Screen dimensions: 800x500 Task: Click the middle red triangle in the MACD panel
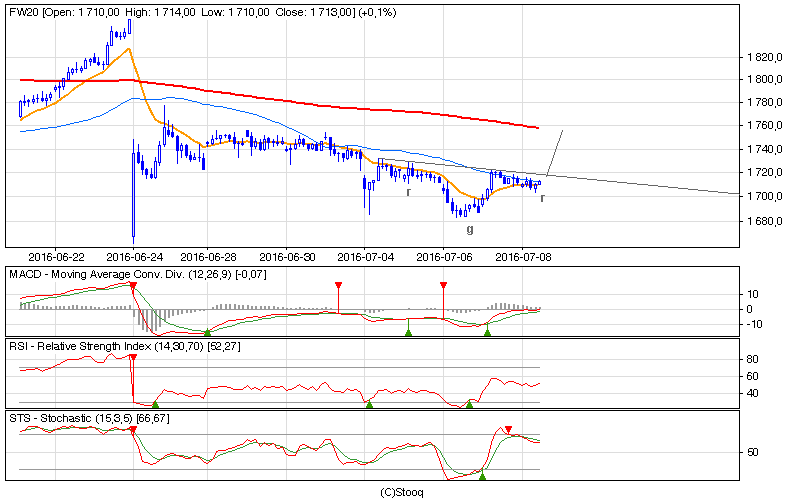[x=339, y=285]
